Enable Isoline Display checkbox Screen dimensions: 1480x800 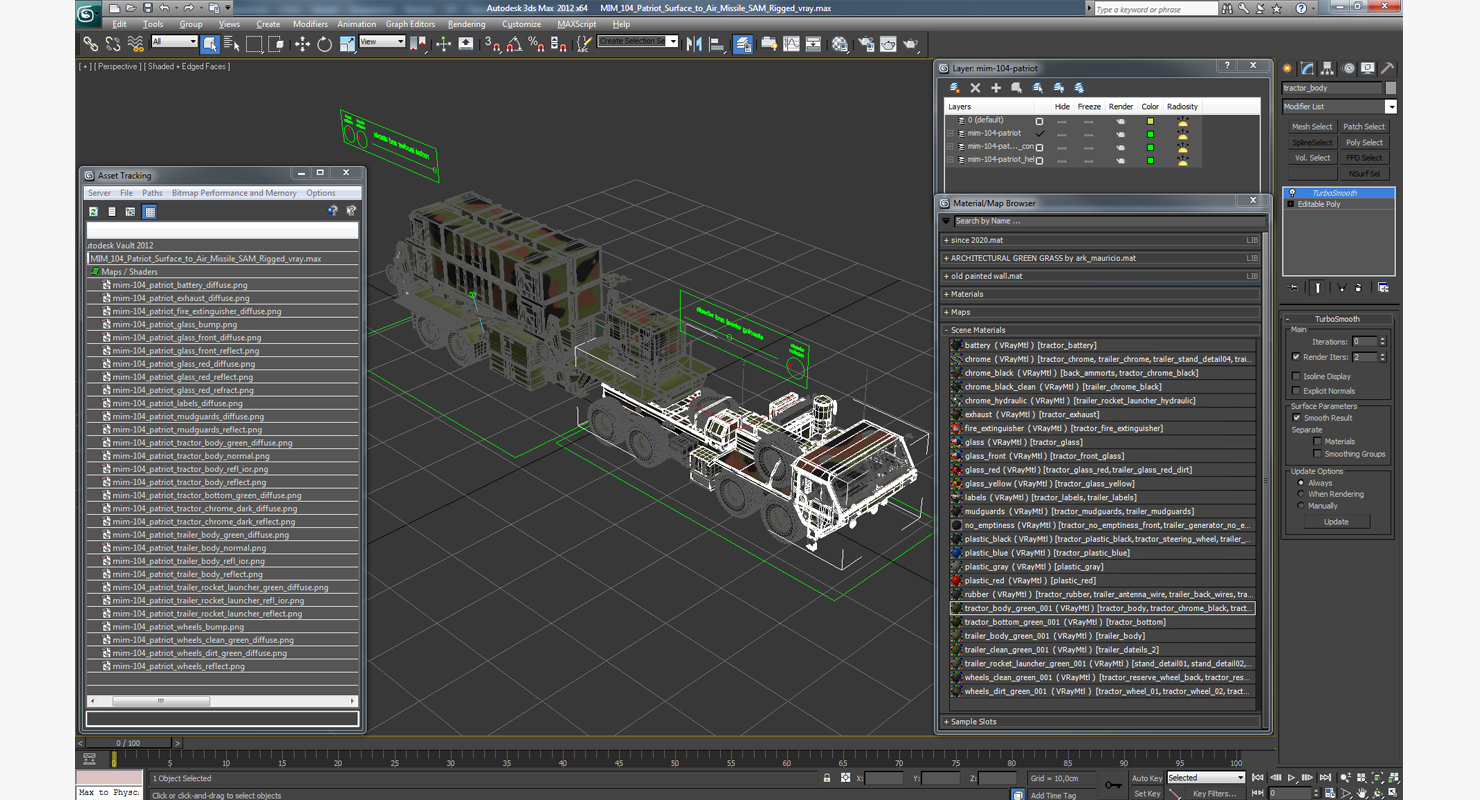(x=1296, y=377)
